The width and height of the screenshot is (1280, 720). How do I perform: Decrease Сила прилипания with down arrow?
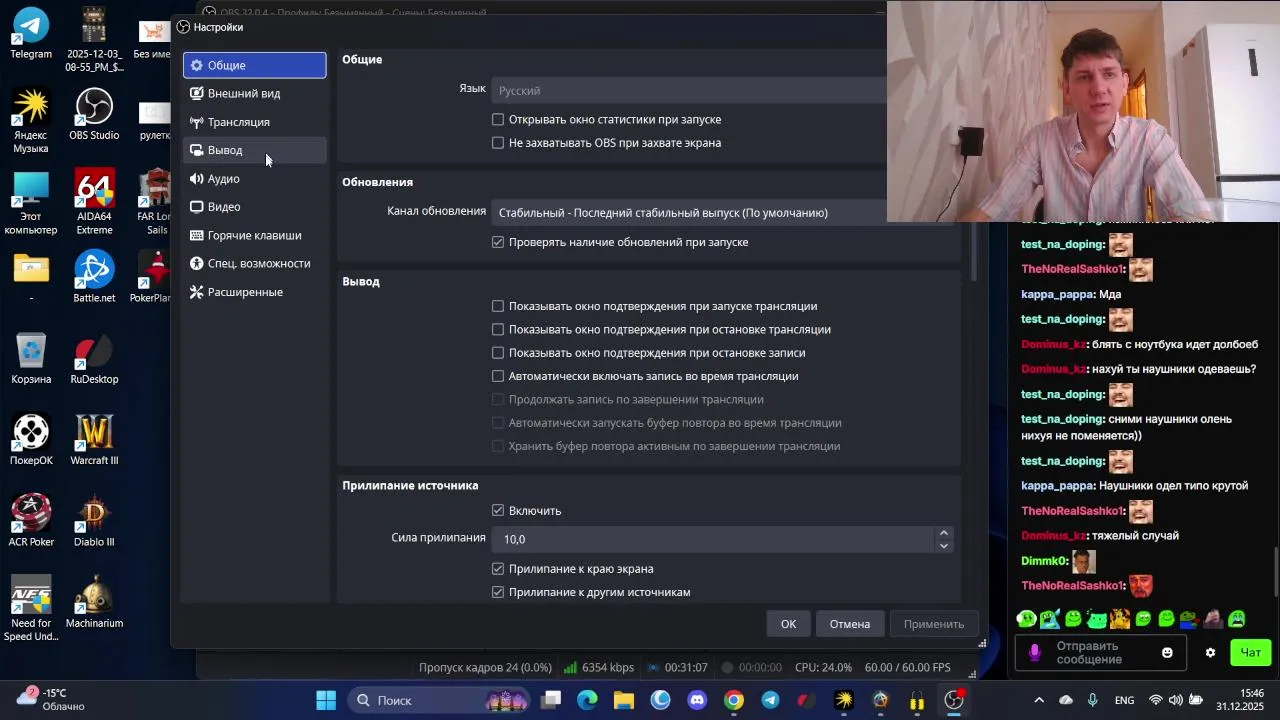pyautogui.click(x=943, y=546)
